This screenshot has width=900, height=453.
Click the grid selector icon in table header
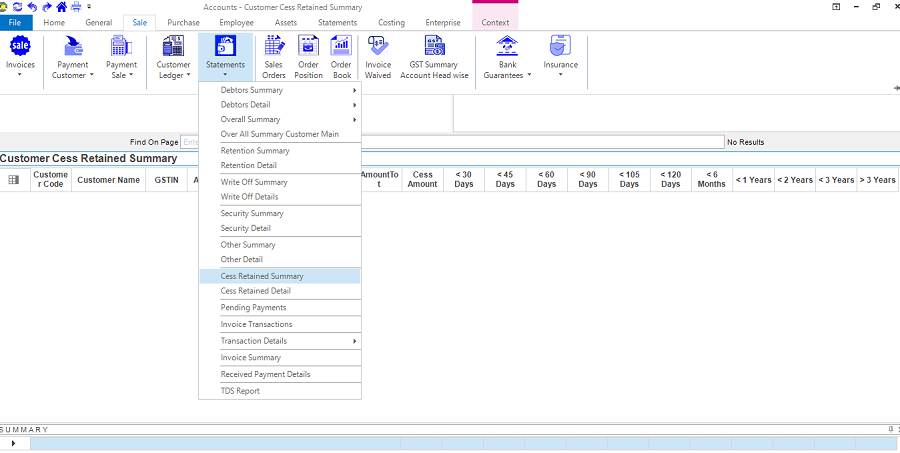point(14,180)
